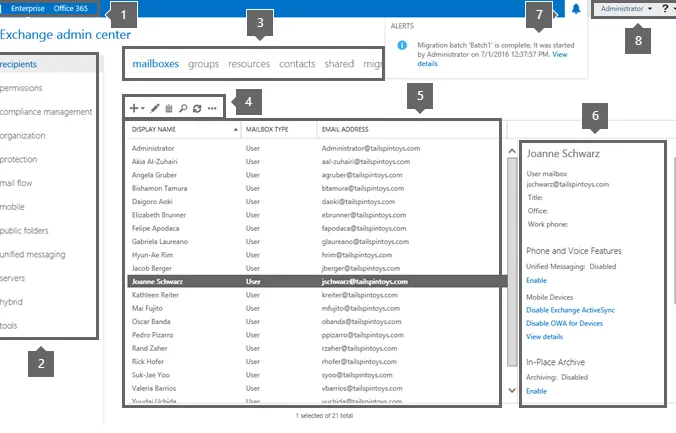
Task: Click the help question mark icon
Action: (665, 8)
